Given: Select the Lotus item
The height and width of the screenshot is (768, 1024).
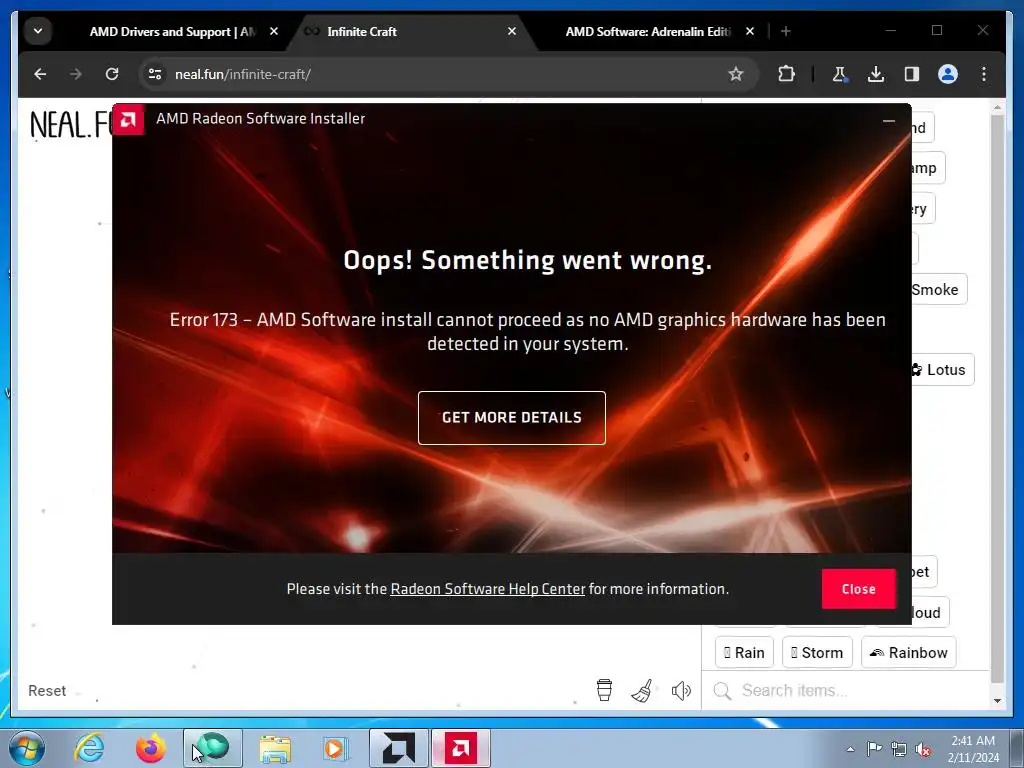Looking at the screenshot, I should [942, 370].
